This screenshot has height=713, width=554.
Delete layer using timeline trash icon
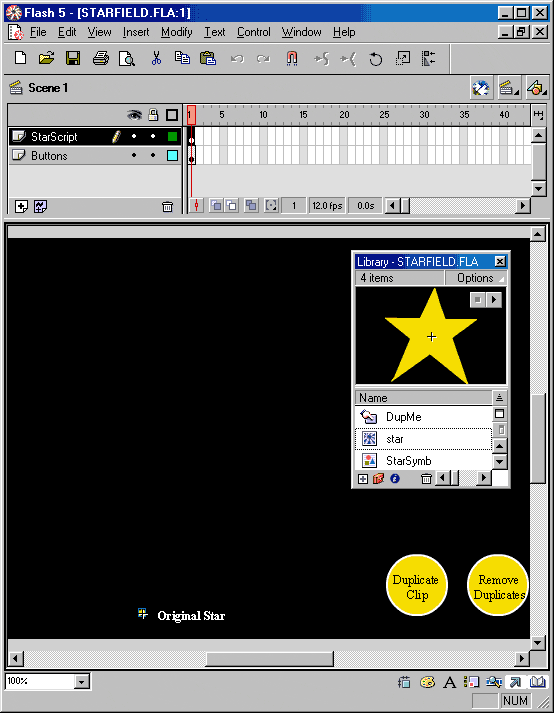coord(167,207)
